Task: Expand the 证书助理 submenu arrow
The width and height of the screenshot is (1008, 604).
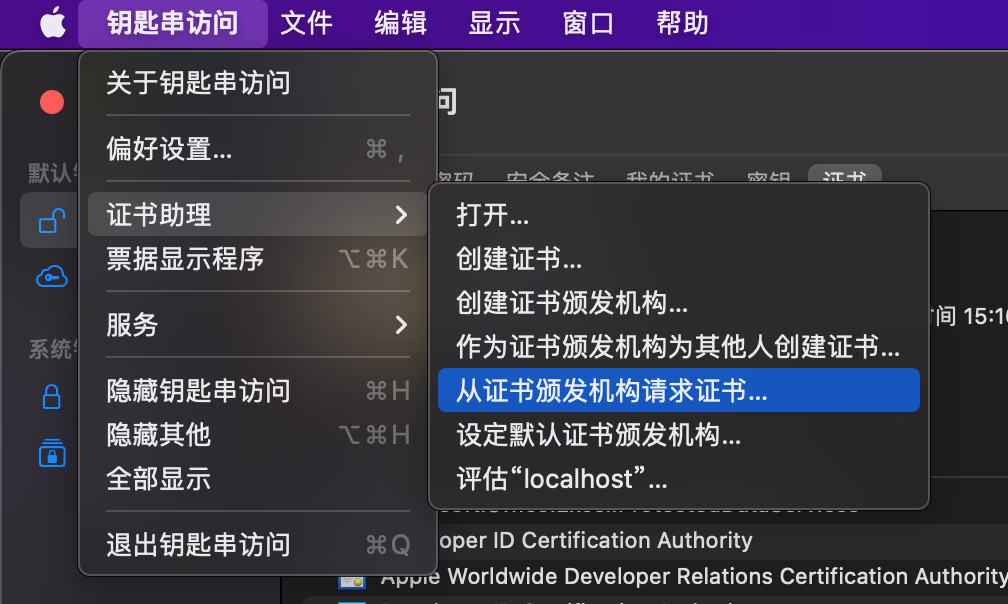Action: pos(400,214)
